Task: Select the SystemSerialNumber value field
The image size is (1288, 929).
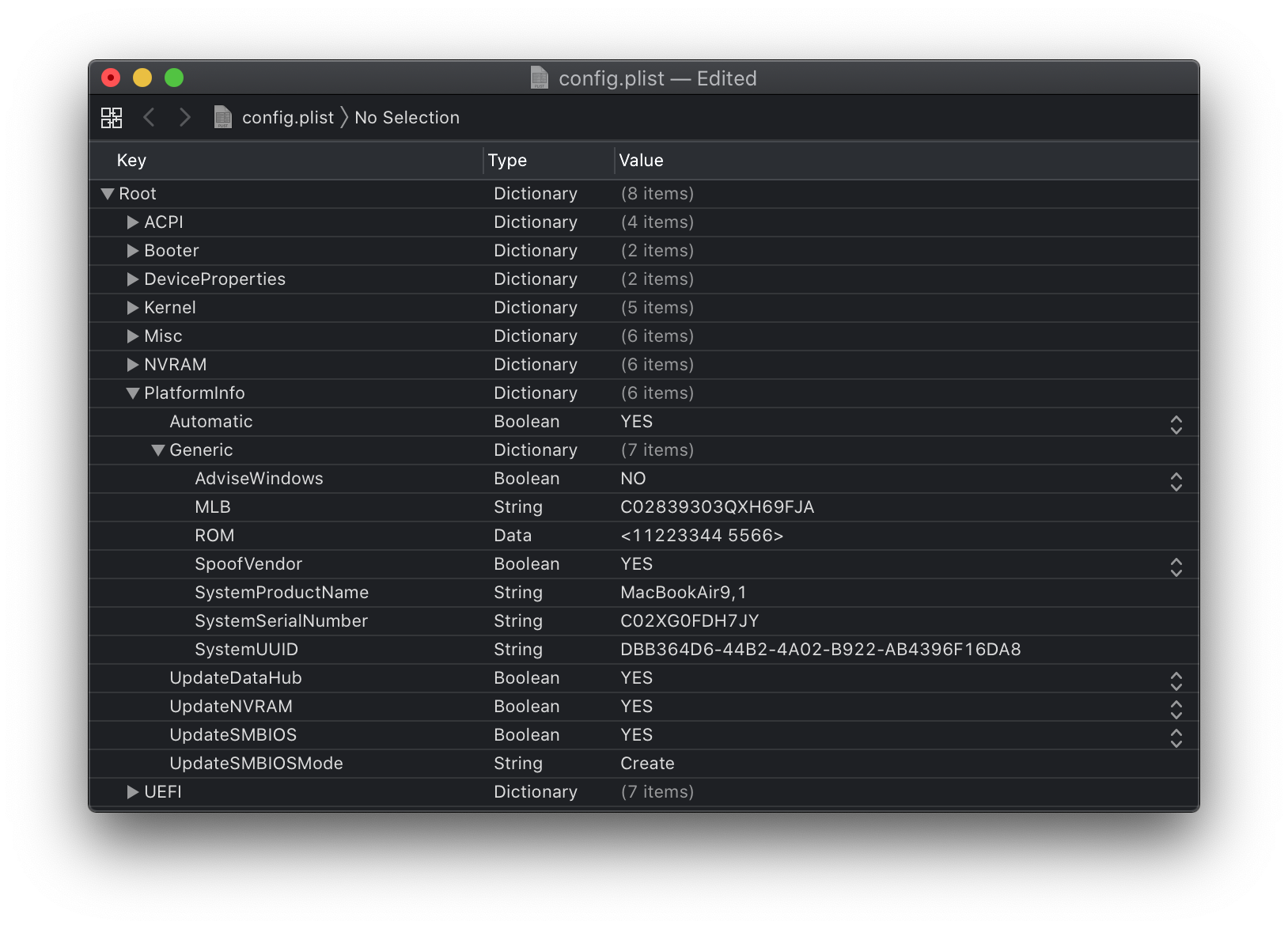Action: (689, 621)
